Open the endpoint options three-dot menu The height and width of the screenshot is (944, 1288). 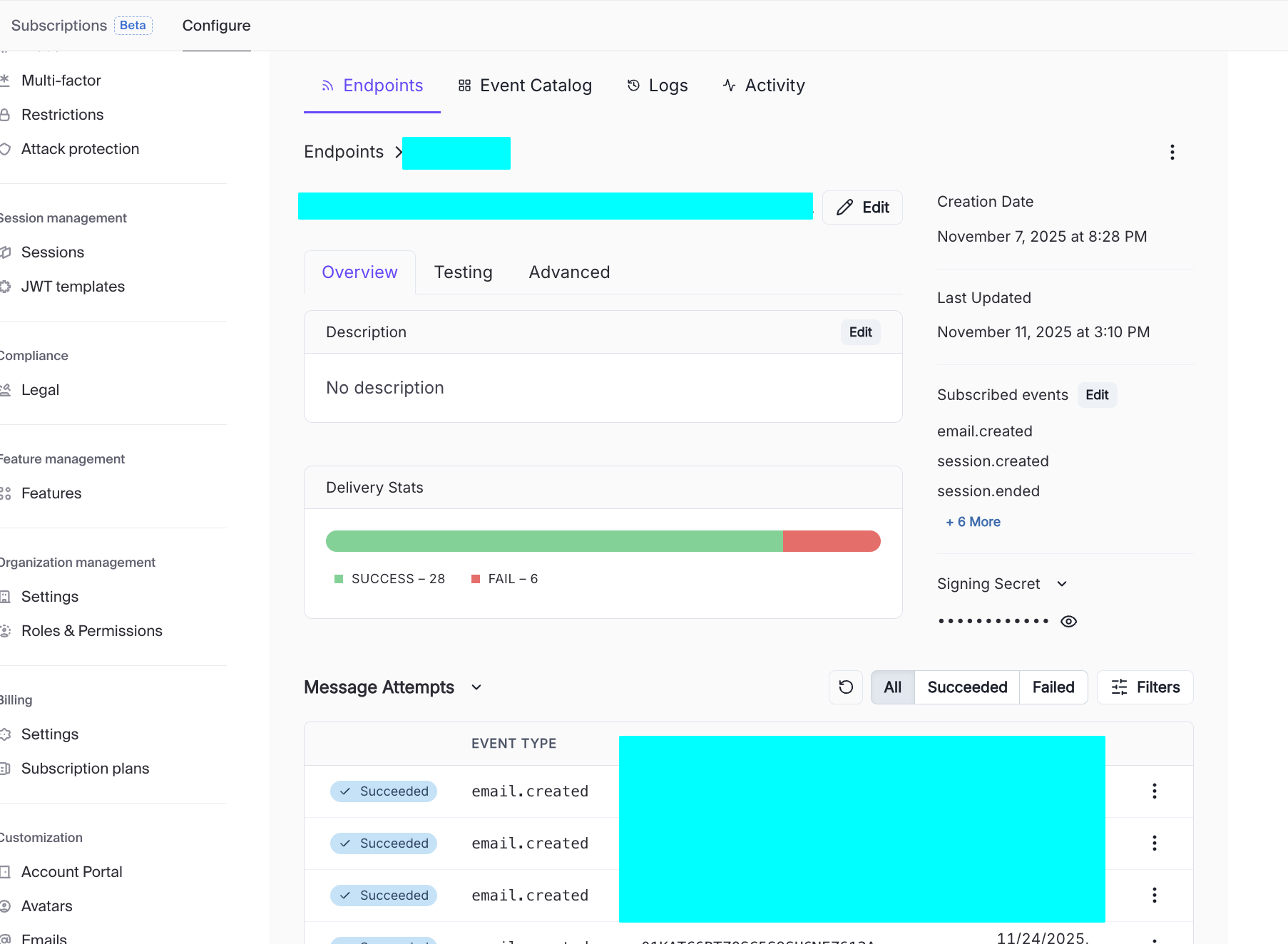point(1172,153)
